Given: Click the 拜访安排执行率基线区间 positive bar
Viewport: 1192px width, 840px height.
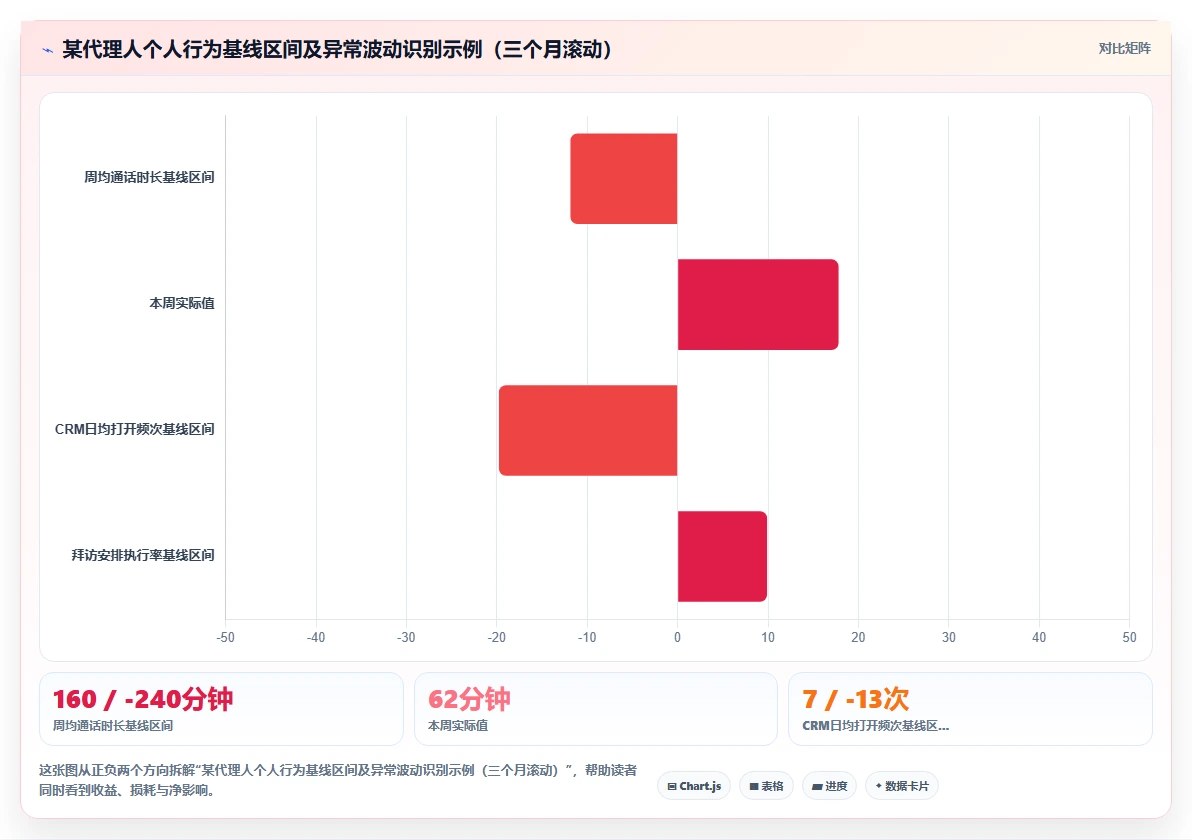Looking at the screenshot, I should tap(722, 556).
